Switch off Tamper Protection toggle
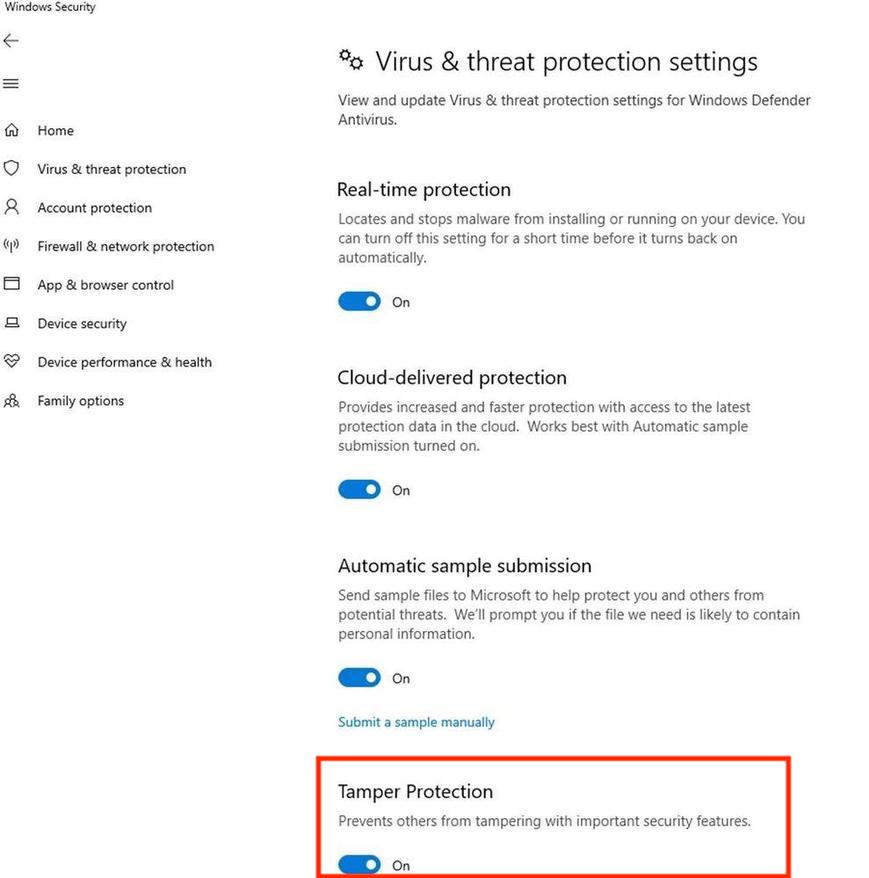The width and height of the screenshot is (869, 878). pyautogui.click(x=359, y=865)
